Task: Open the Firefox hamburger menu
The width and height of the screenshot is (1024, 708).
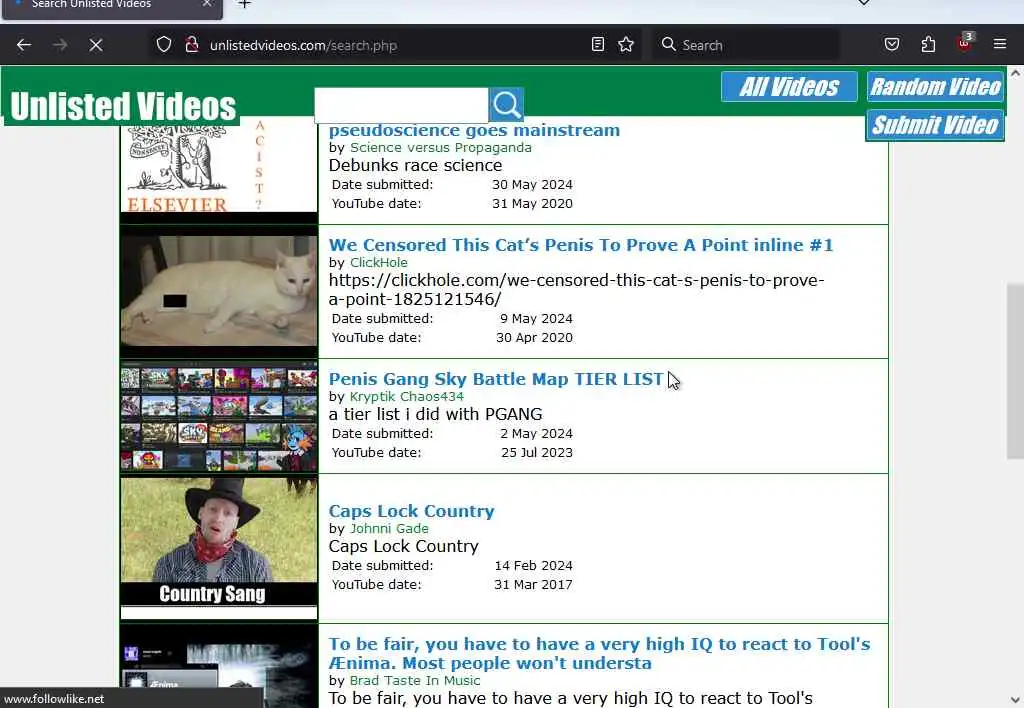Action: (1000, 44)
